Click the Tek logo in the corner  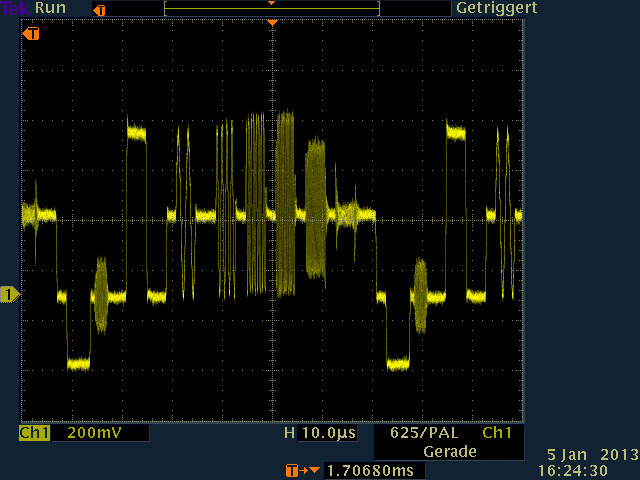point(16,8)
